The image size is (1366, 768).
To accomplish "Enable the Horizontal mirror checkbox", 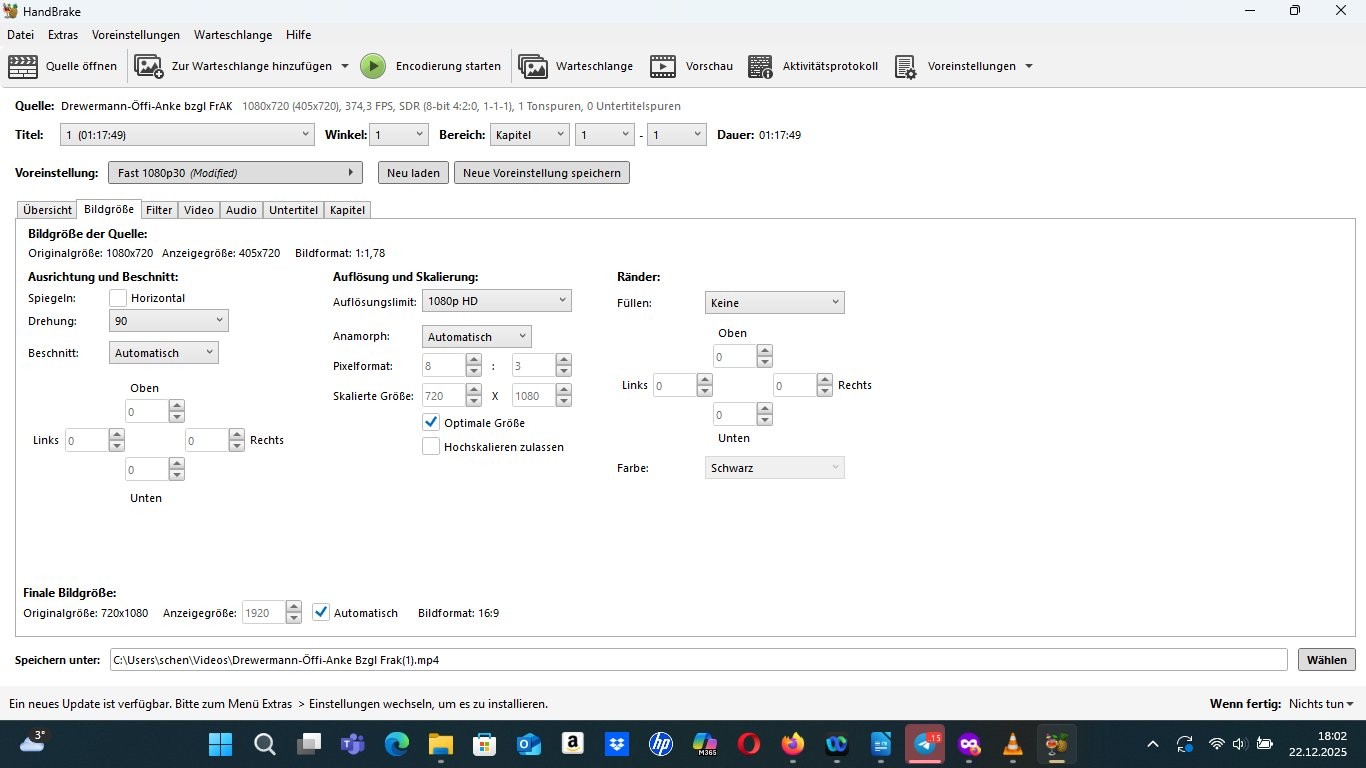I will [x=118, y=298].
